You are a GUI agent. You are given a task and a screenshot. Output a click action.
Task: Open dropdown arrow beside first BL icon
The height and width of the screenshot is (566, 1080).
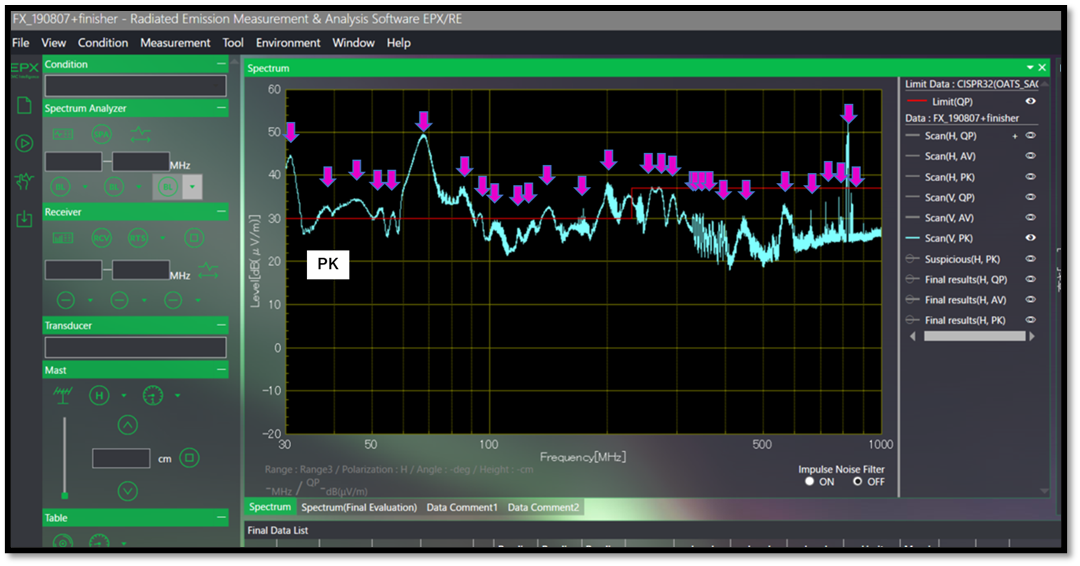[85, 187]
